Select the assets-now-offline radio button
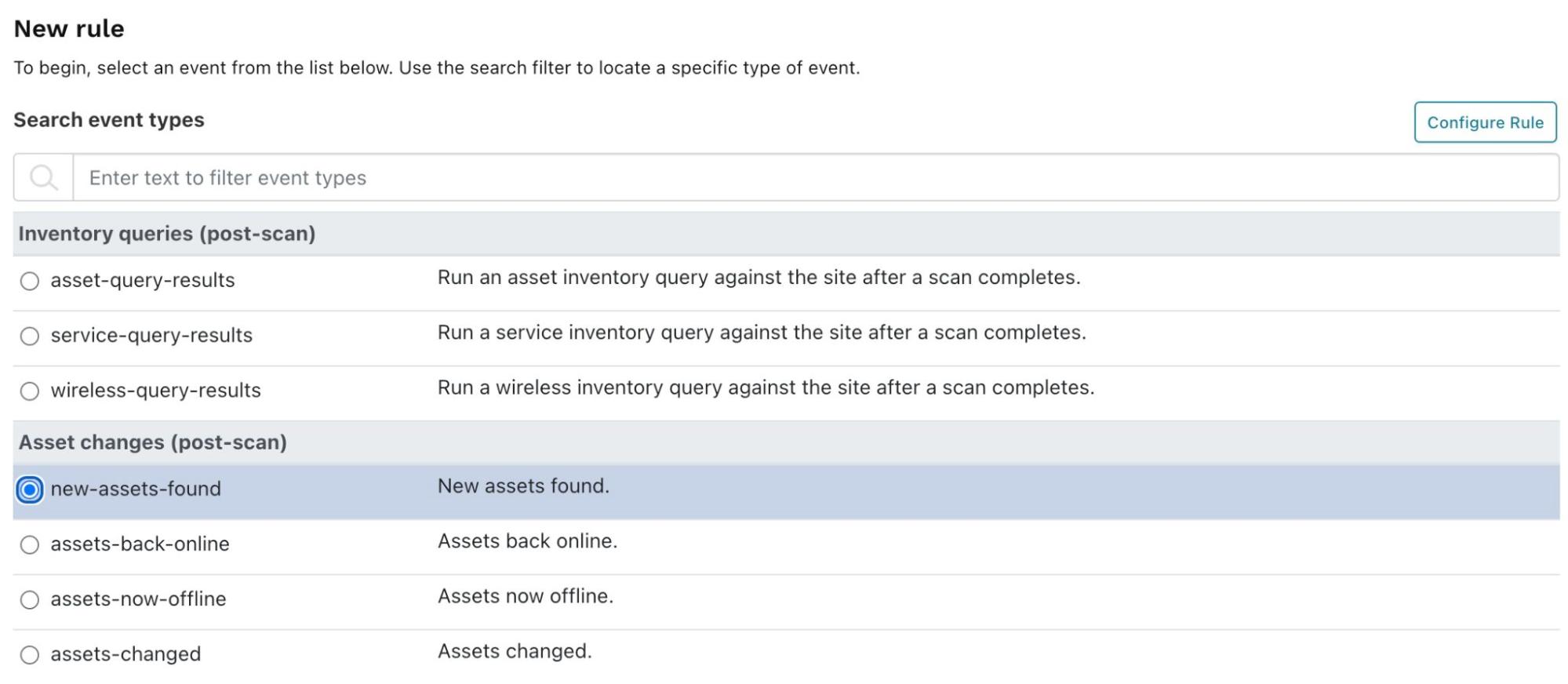Screen dimensions: 1568x684 [30, 600]
